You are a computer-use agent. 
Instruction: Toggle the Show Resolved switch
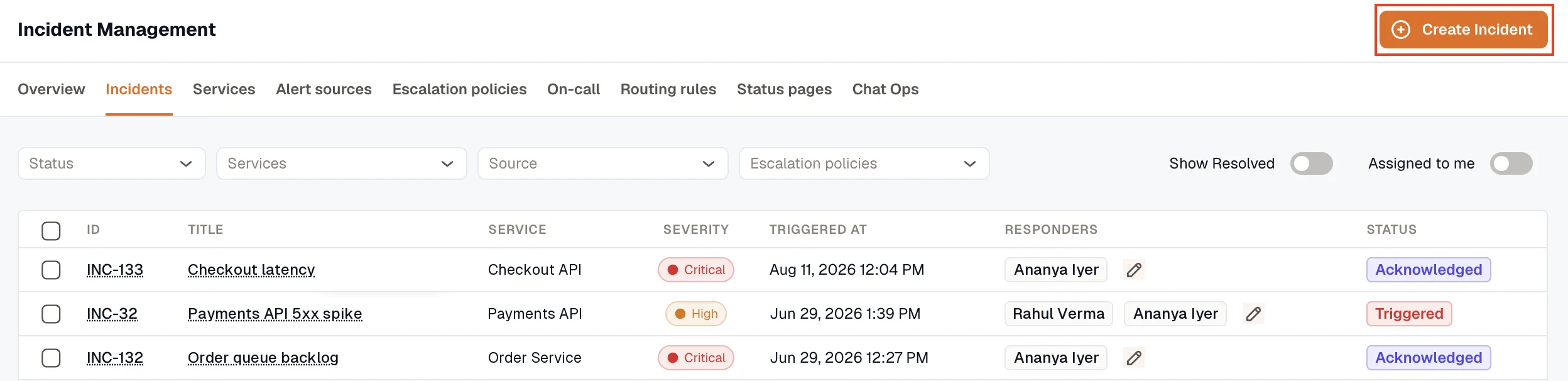(x=1311, y=163)
